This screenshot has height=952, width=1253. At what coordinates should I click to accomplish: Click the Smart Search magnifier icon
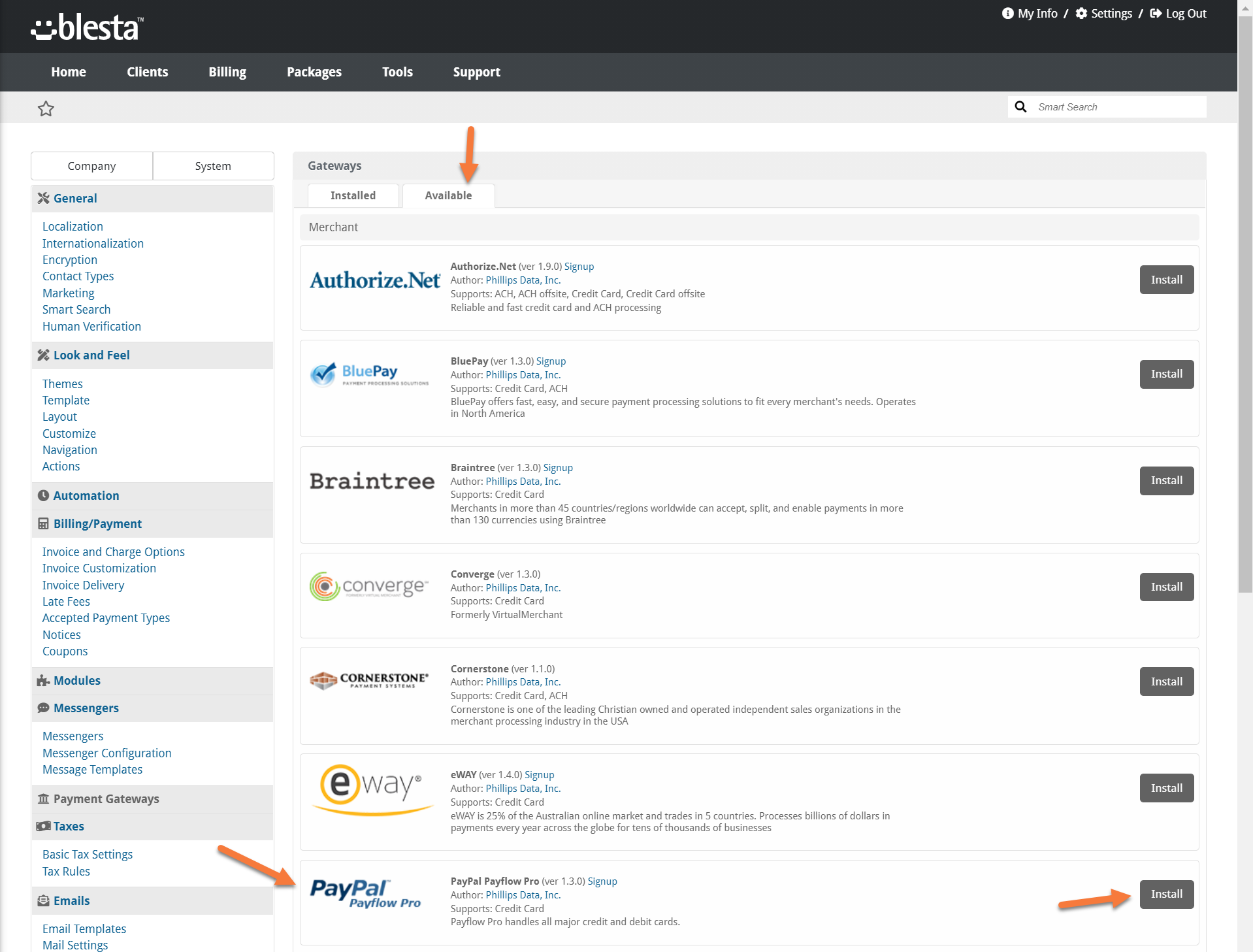[x=1020, y=107]
